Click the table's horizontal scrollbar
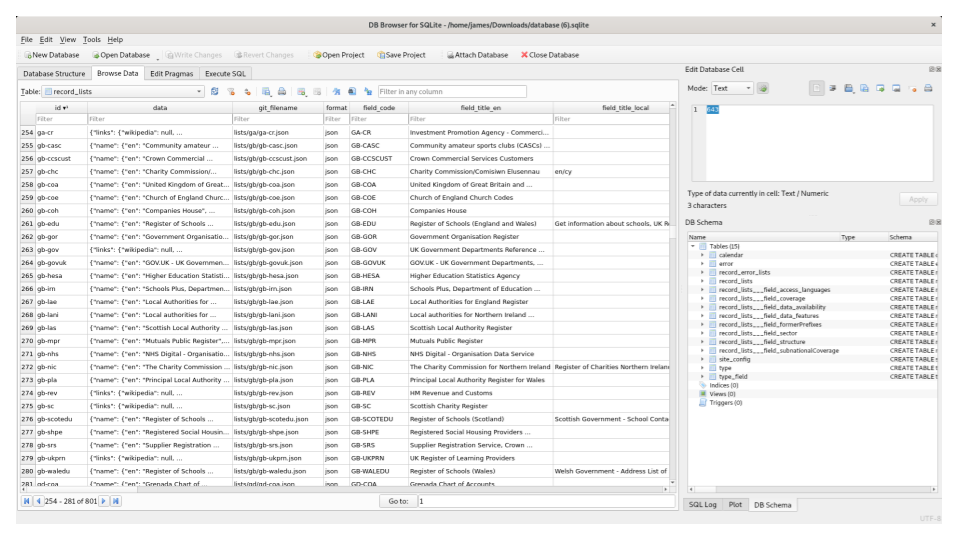The width and height of the screenshot is (960, 540). pyautogui.click(x=344, y=489)
